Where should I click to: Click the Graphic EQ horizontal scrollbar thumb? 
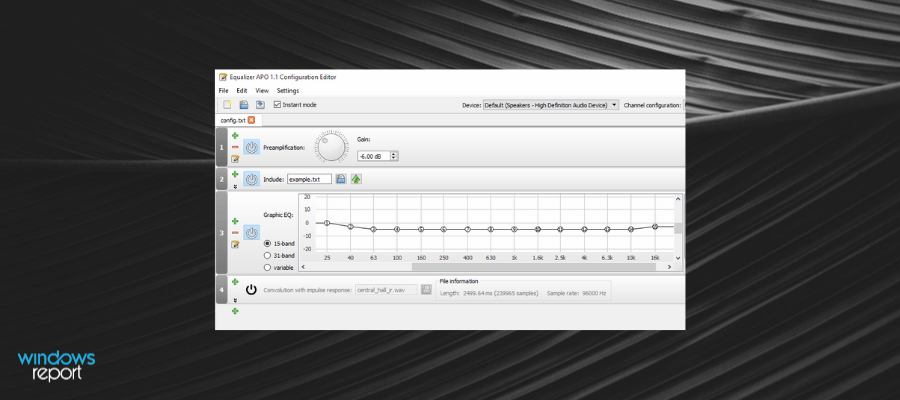(x=534, y=267)
